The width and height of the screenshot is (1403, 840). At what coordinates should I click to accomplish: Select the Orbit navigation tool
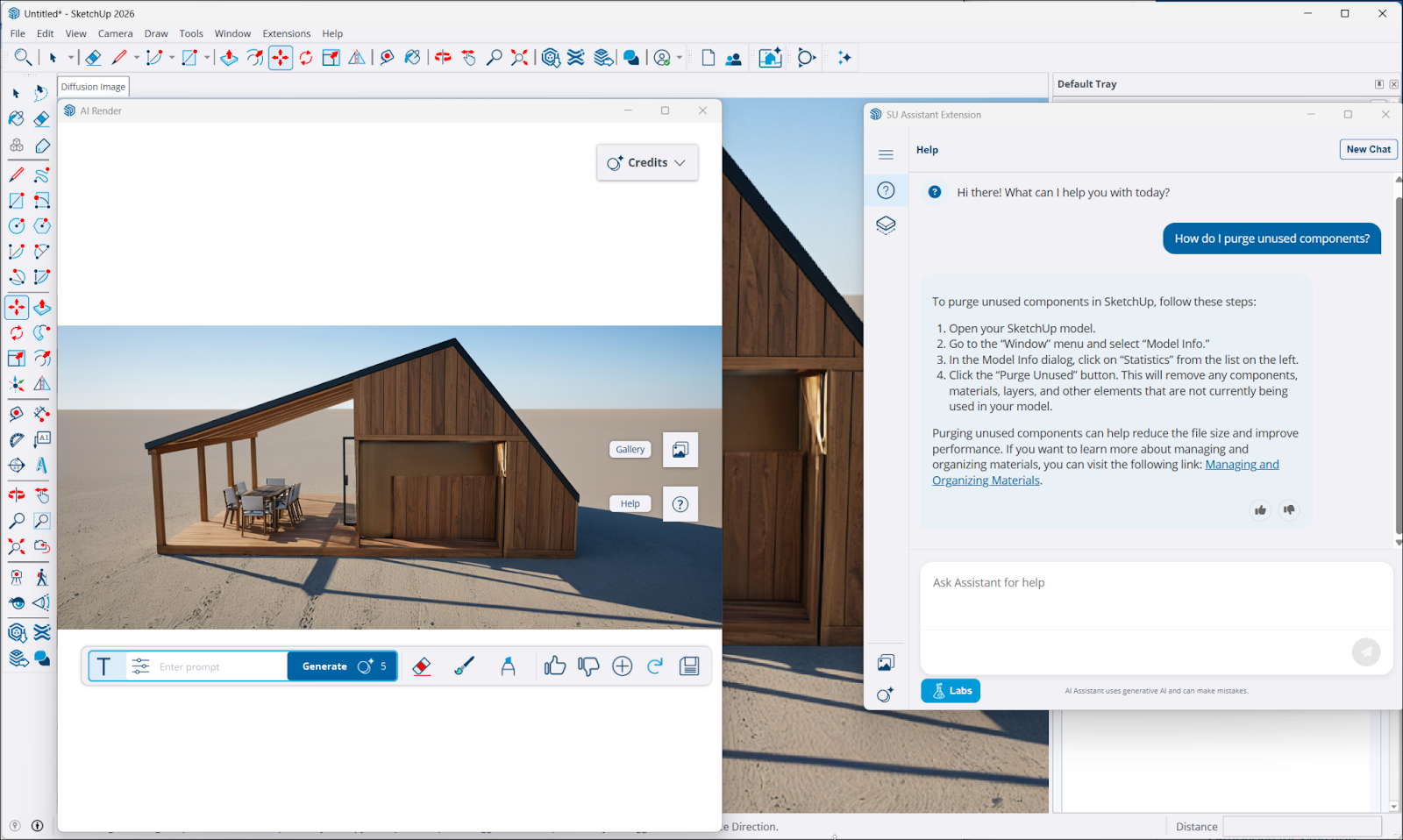[443, 57]
